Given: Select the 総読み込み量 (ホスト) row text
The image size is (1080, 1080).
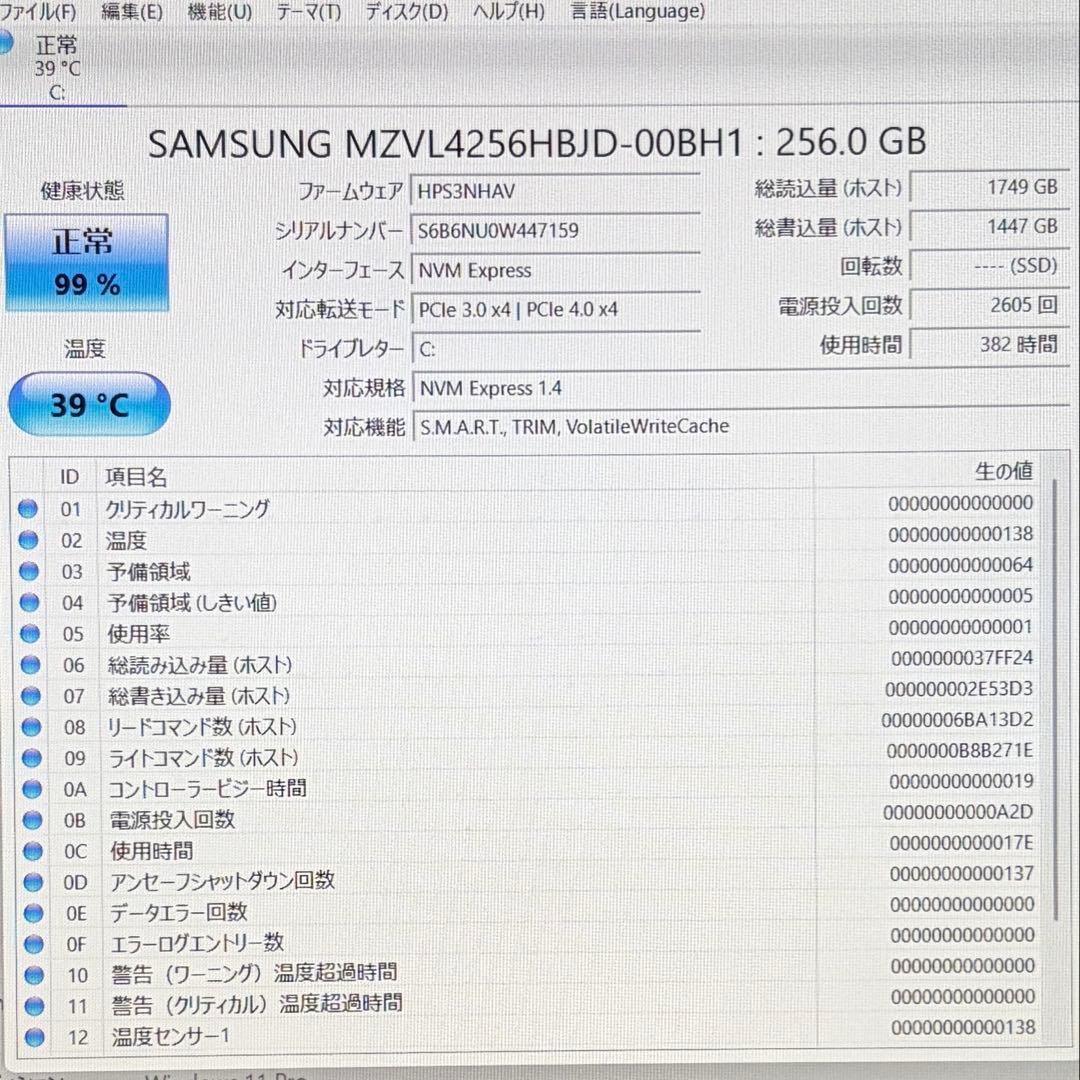Looking at the screenshot, I should coord(200,665).
